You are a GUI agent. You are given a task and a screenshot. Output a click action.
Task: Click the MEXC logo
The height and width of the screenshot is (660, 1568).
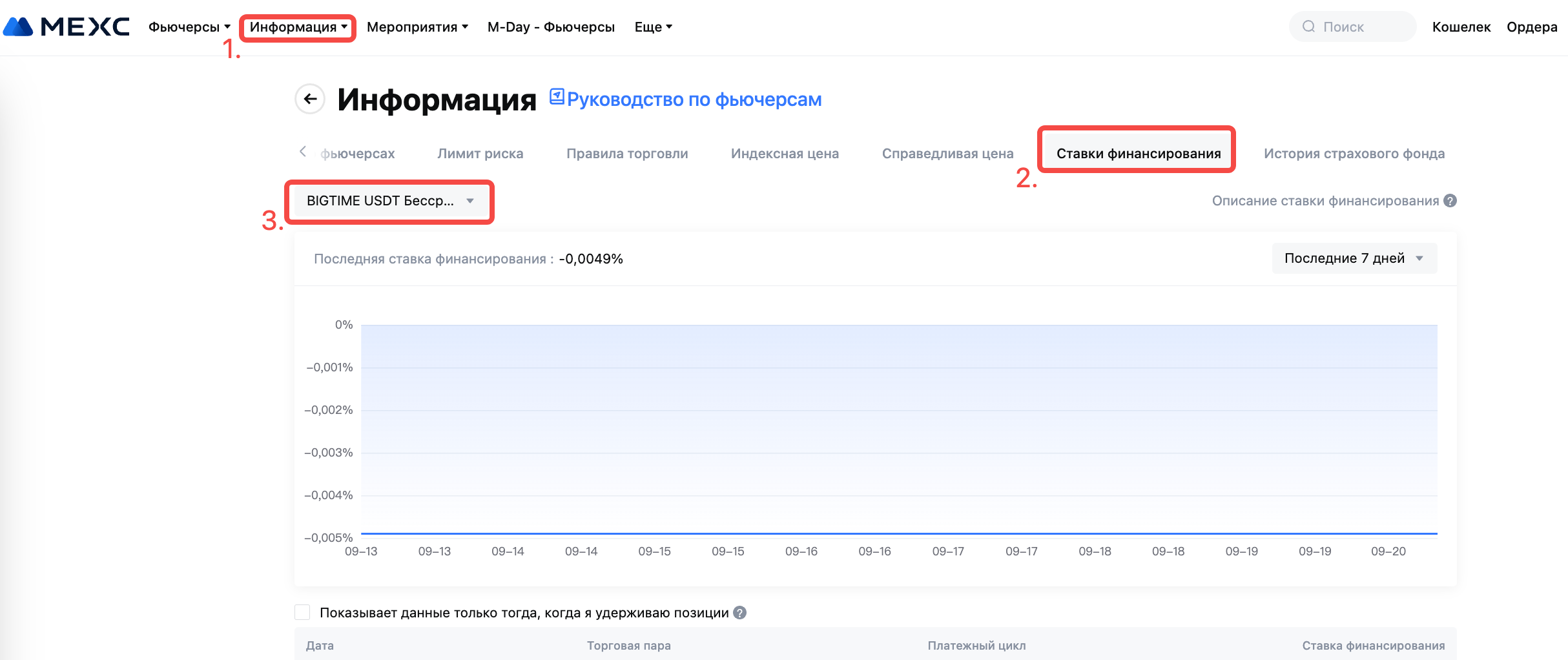click(x=66, y=26)
